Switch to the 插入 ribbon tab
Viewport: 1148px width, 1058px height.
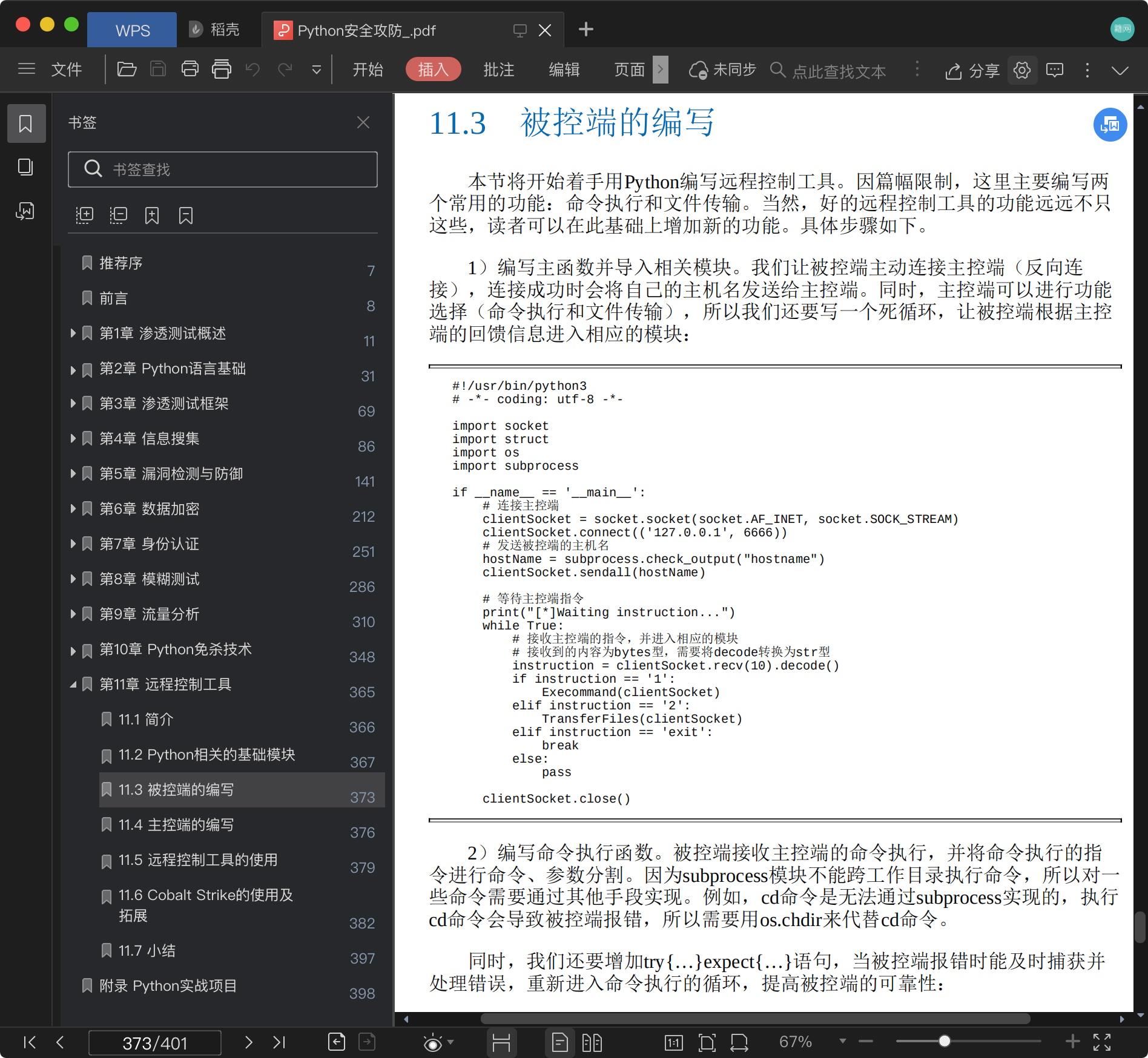[x=433, y=70]
